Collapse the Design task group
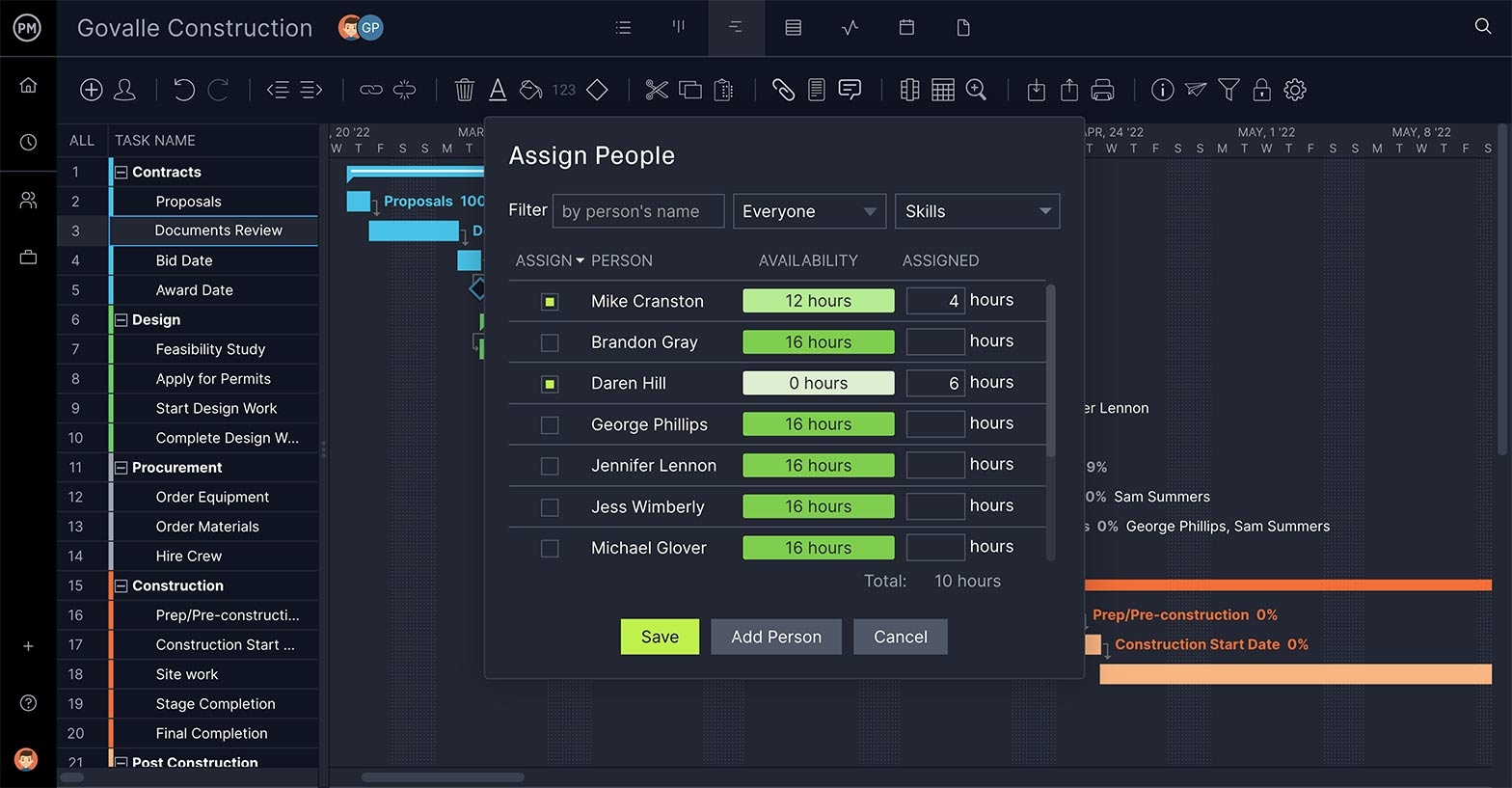 pos(121,320)
